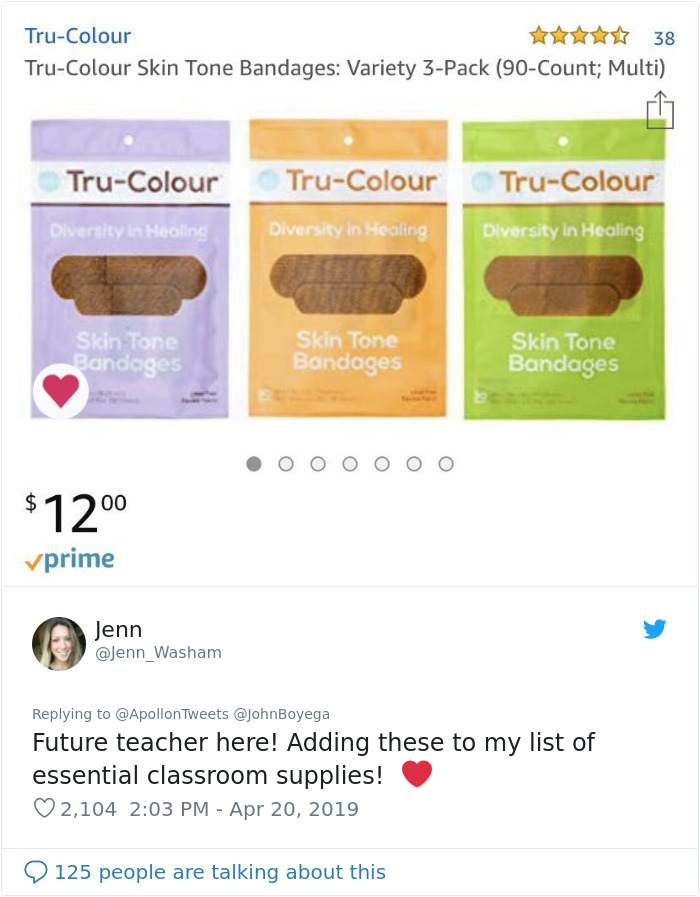
Task: Like the tweet via heart outline icon
Action: pos(44,808)
